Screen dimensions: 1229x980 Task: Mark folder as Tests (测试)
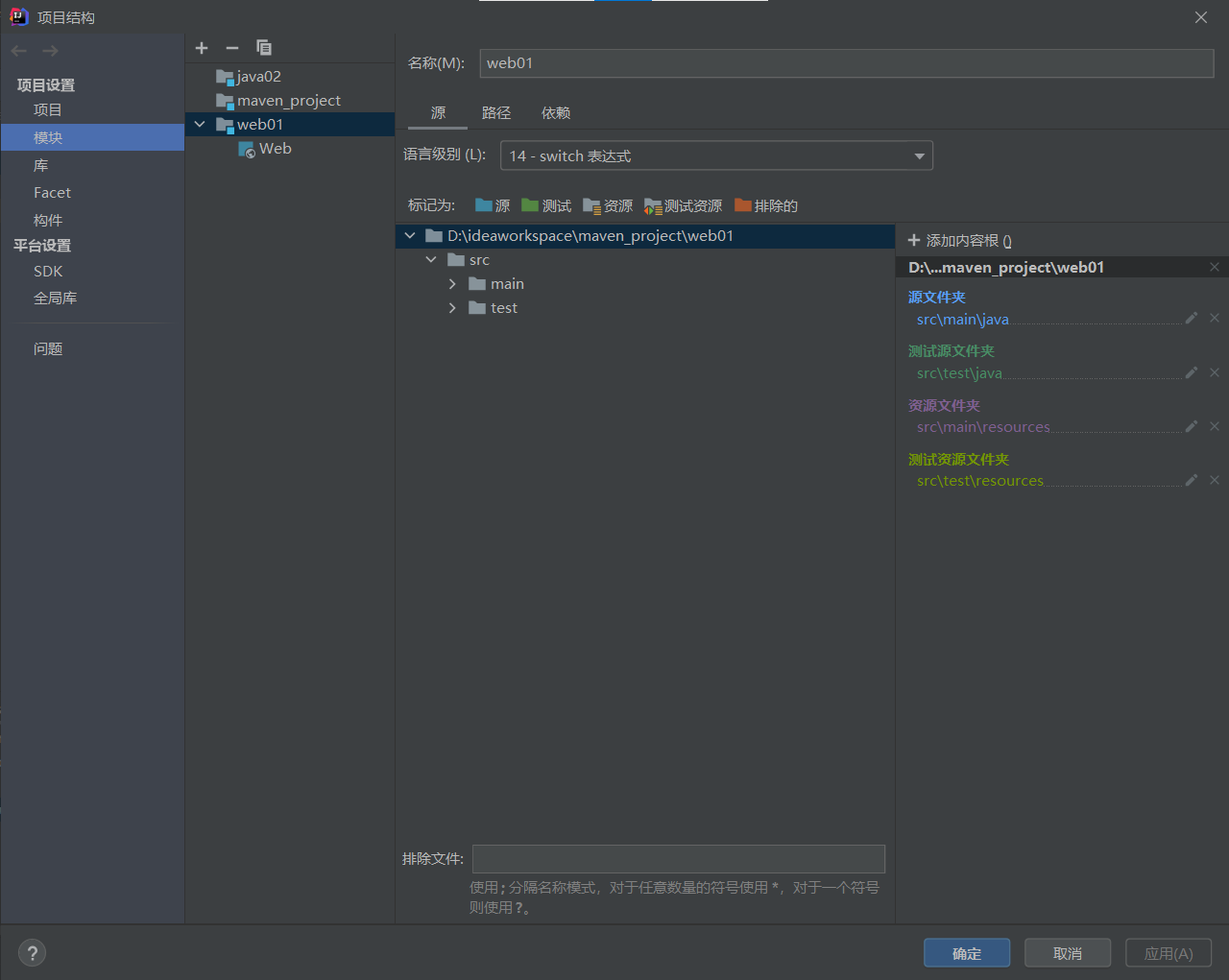[x=546, y=205]
